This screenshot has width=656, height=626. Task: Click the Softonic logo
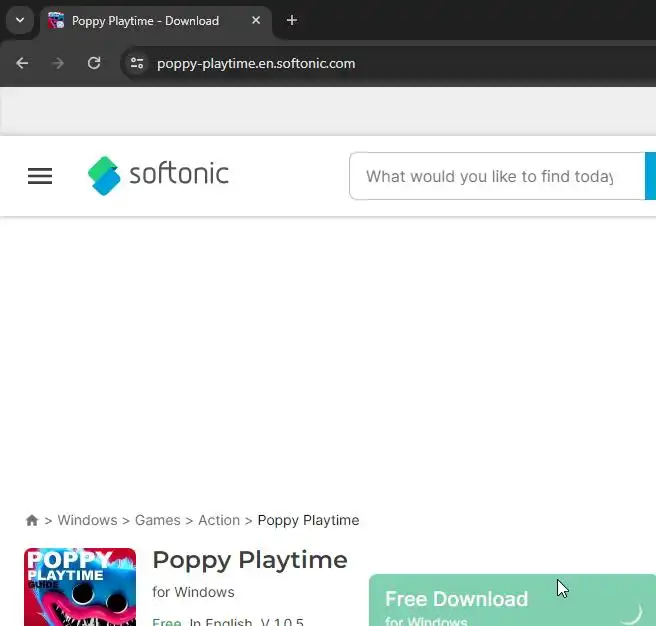[158, 175]
